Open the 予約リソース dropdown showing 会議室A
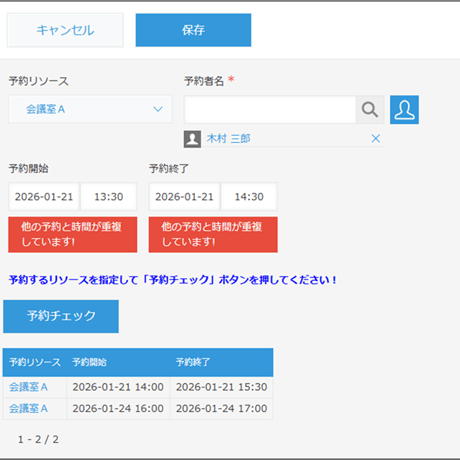This screenshot has height=460, width=460. click(90, 109)
